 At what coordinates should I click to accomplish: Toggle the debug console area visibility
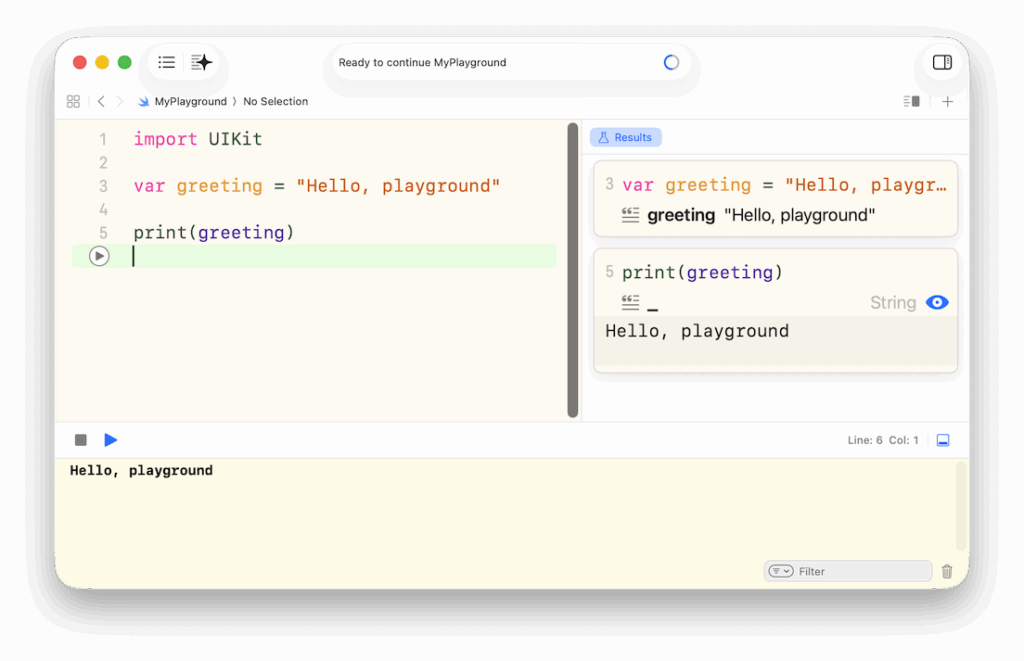943,440
